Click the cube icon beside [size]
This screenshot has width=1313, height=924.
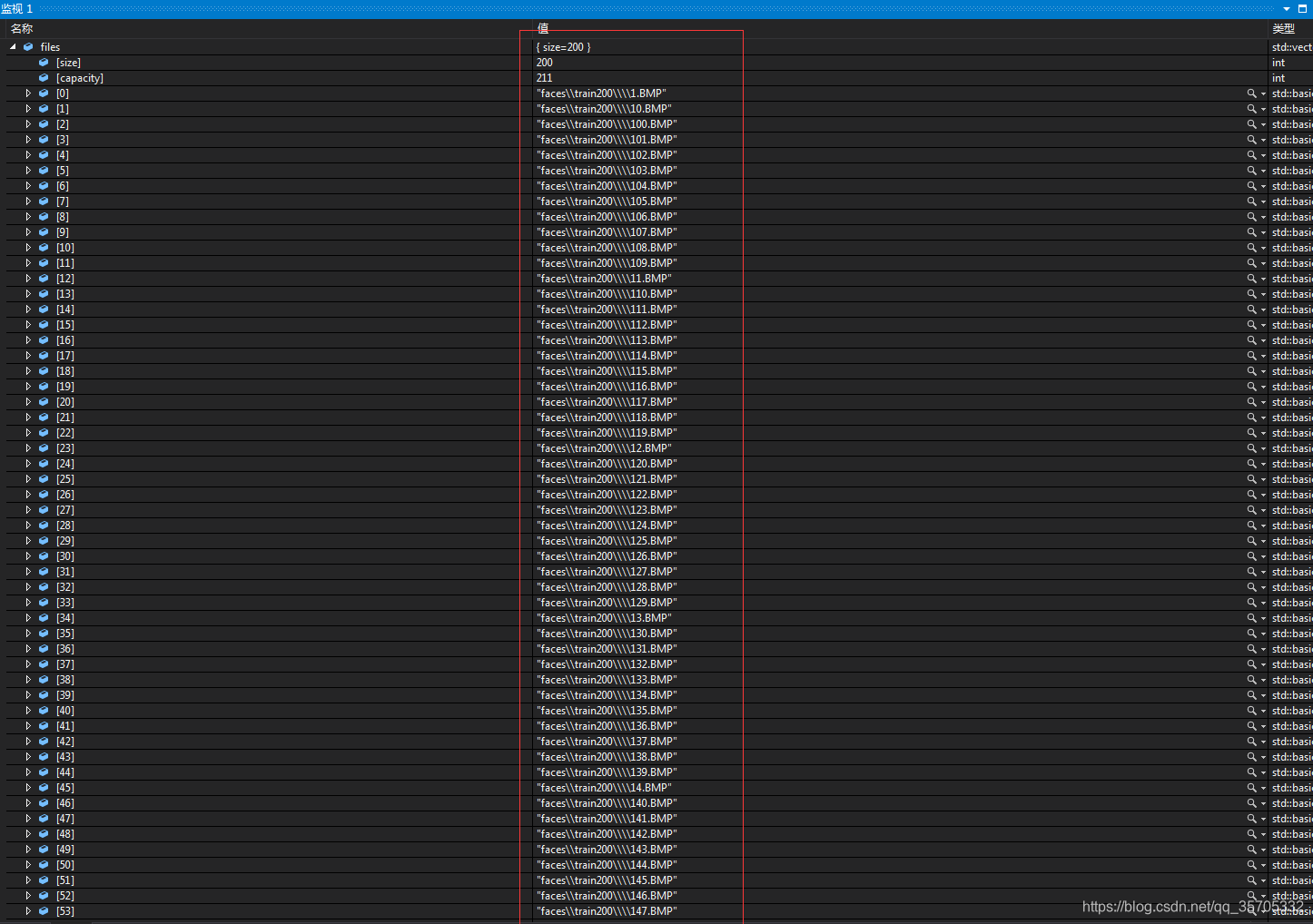(x=44, y=63)
